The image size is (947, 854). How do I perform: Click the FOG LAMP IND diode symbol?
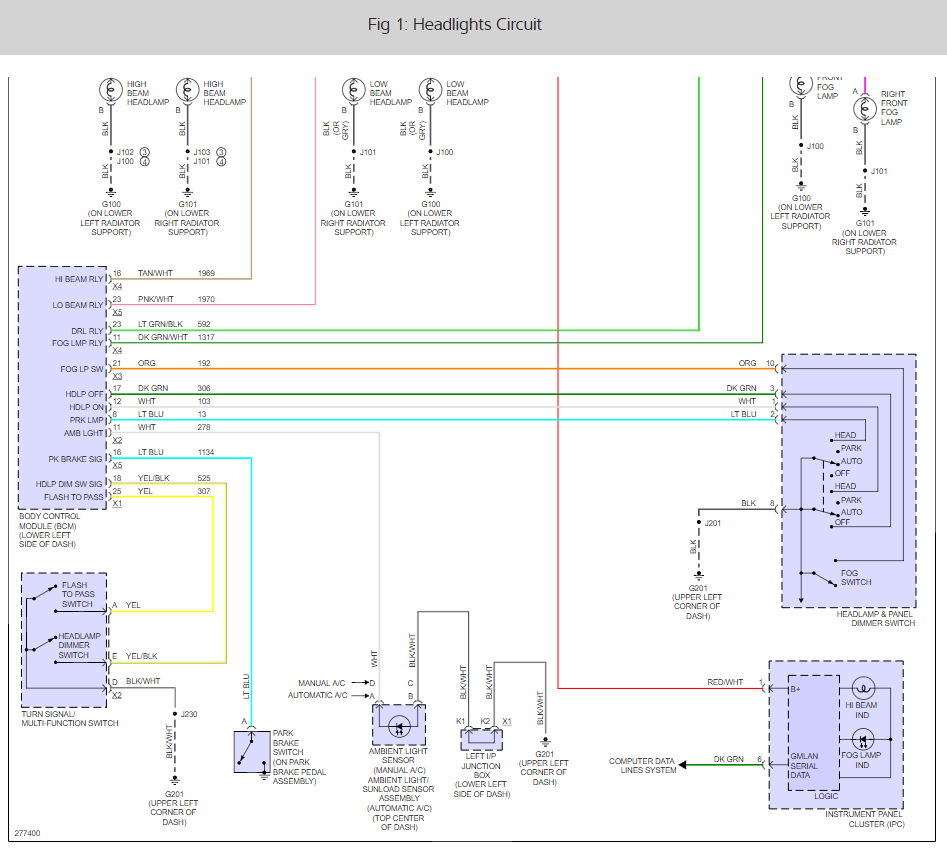pyautogui.click(x=862, y=739)
